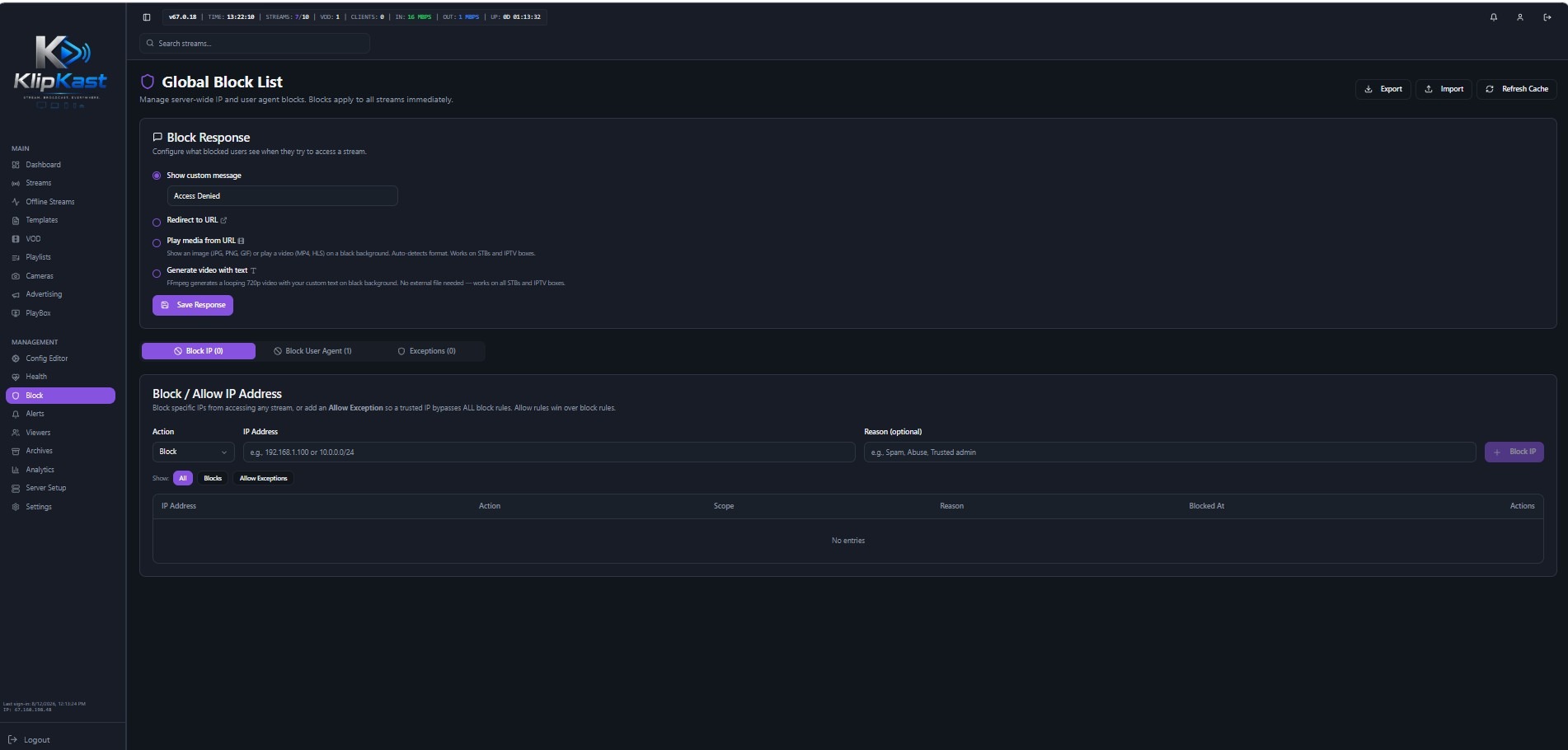Click the Scope column header
This screenshot has height=750, width=1568.
pyautogui.click(x=724, y=506)
